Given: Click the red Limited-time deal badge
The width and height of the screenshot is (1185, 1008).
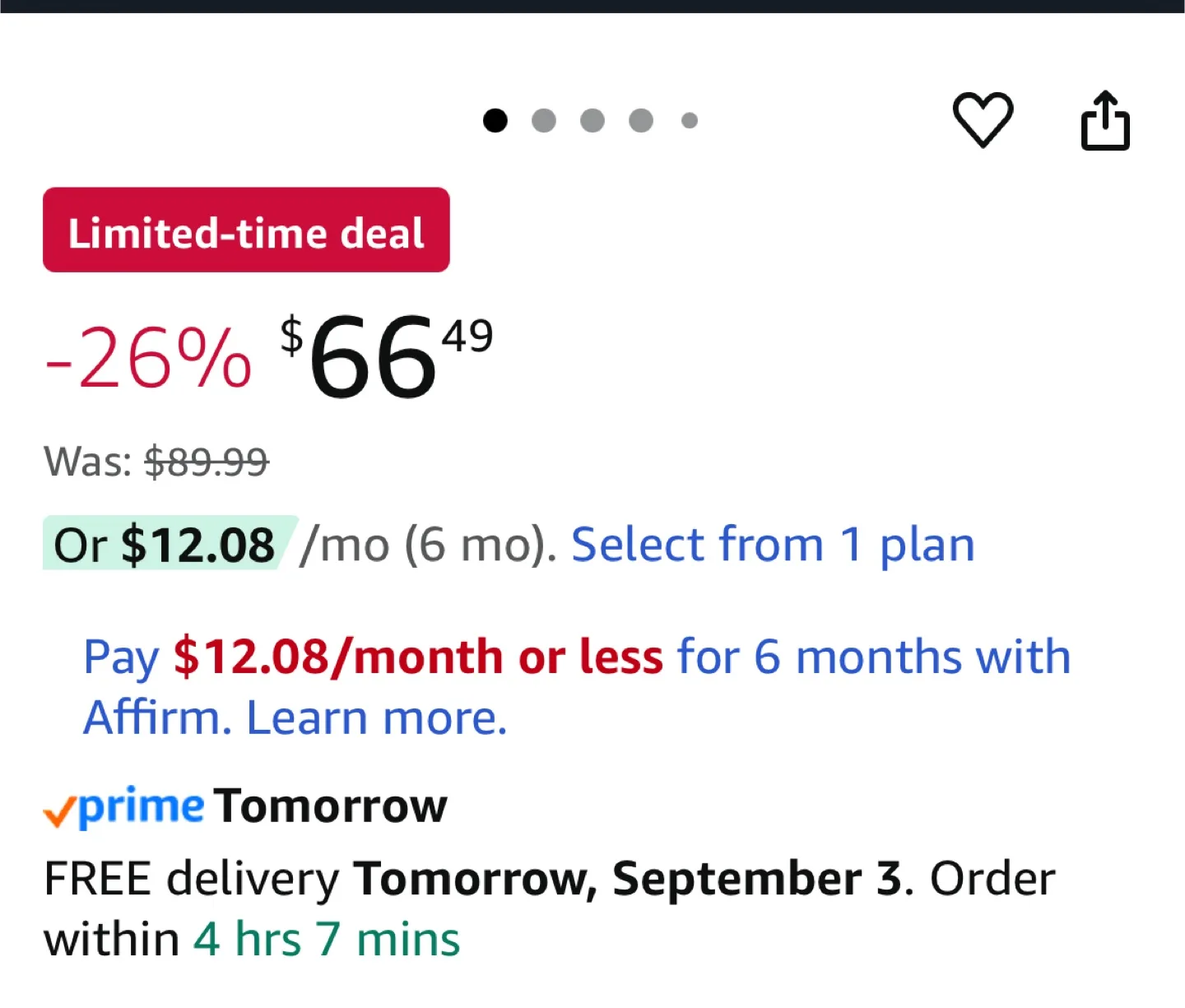Looking at the screenshot, I should [246, 230].
